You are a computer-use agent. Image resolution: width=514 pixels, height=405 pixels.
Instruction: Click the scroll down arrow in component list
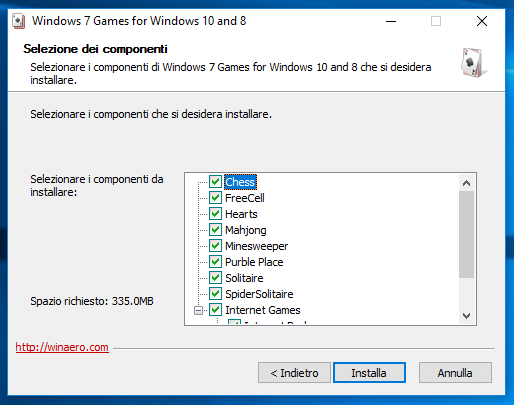(466, 315)
